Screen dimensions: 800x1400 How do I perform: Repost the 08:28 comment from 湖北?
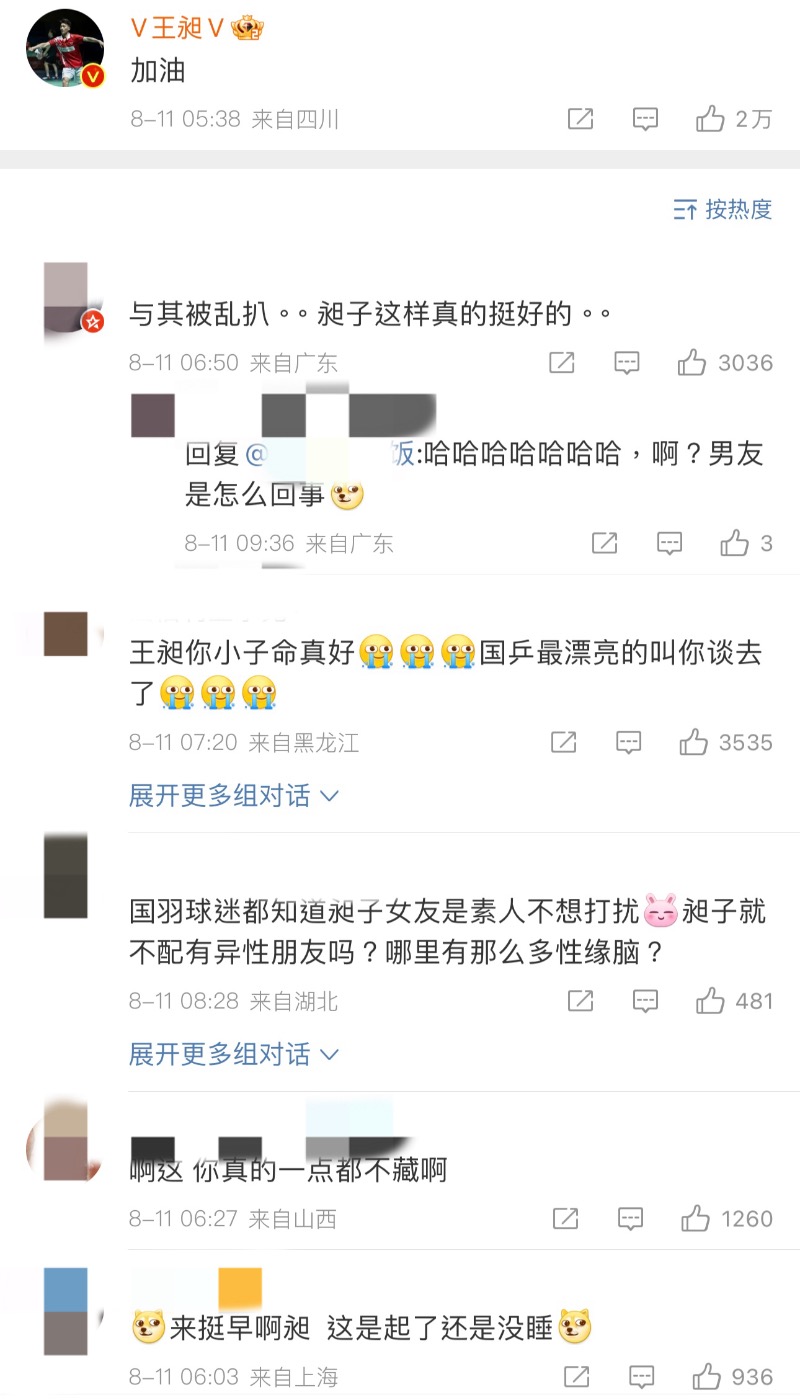pos(581,1000)
